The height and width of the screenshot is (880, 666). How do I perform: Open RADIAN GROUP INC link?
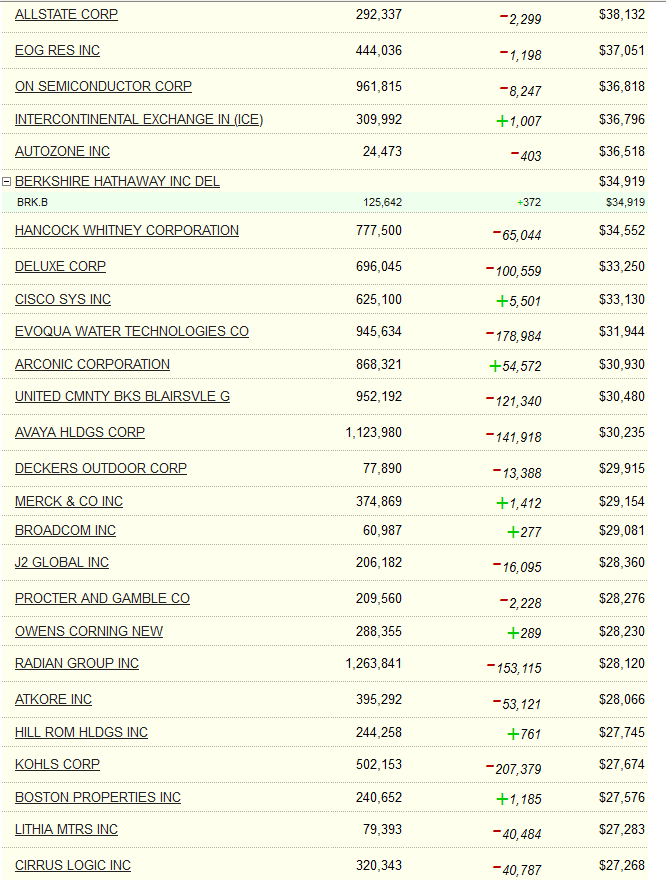point(77,664)
